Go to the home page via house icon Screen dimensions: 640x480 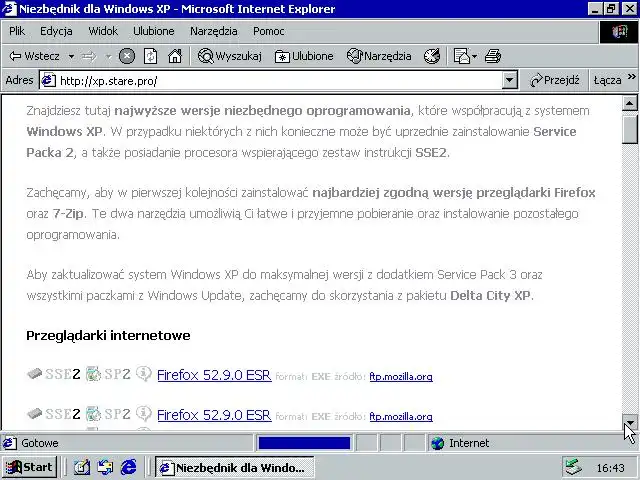(175, 56)
